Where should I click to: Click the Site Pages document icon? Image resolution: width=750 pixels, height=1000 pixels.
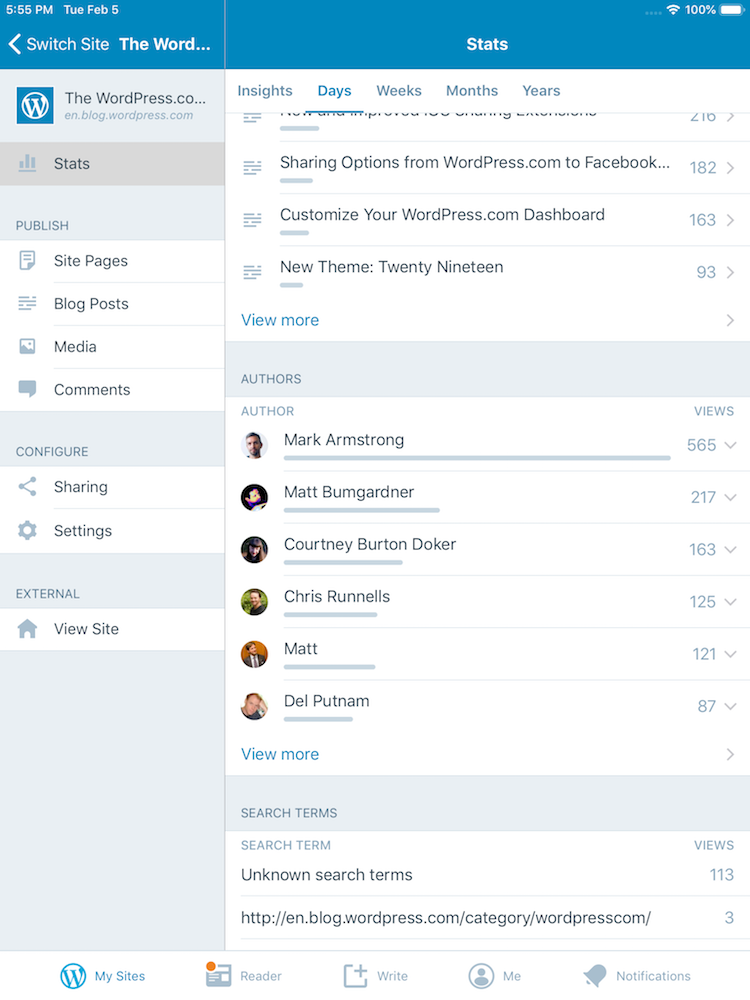pyautogui.click(x=27, y=260)
